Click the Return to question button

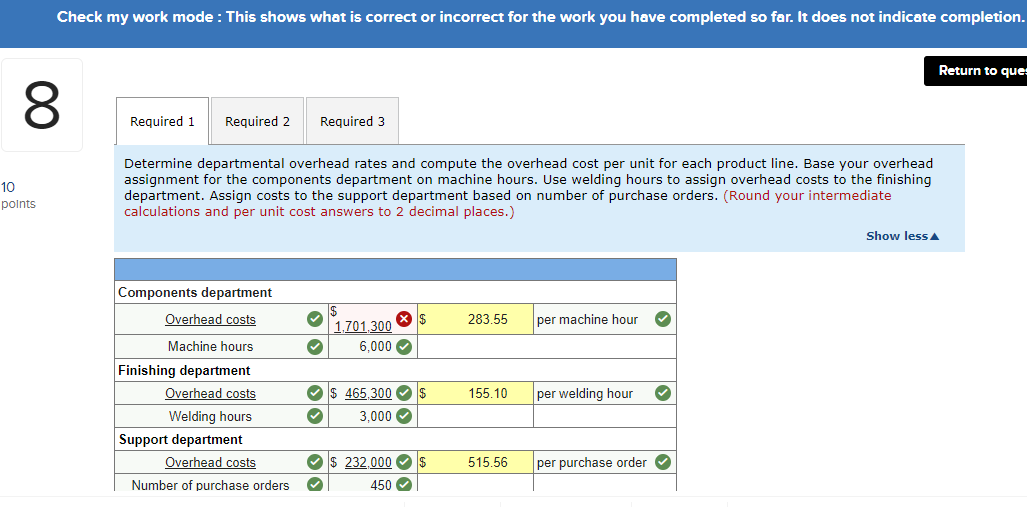coord(975,71)
